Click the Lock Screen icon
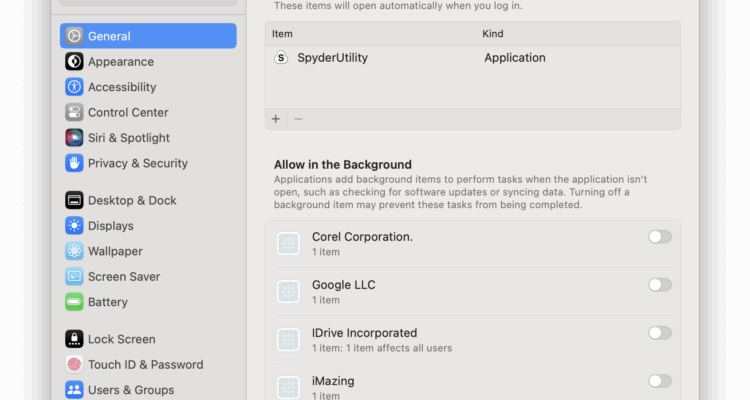 tap(74, 339)
